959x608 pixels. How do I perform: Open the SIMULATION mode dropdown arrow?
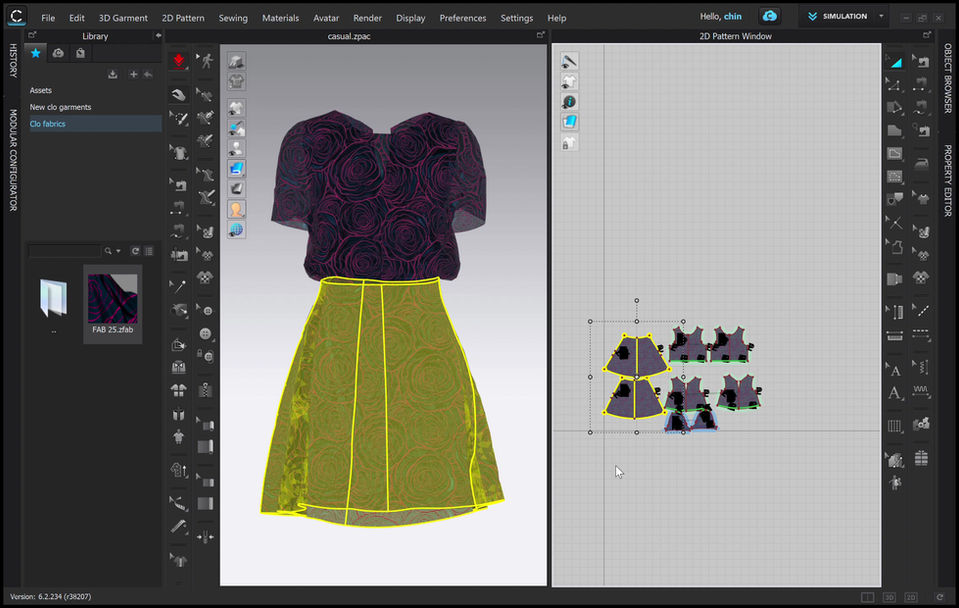[x=881, y=17]
